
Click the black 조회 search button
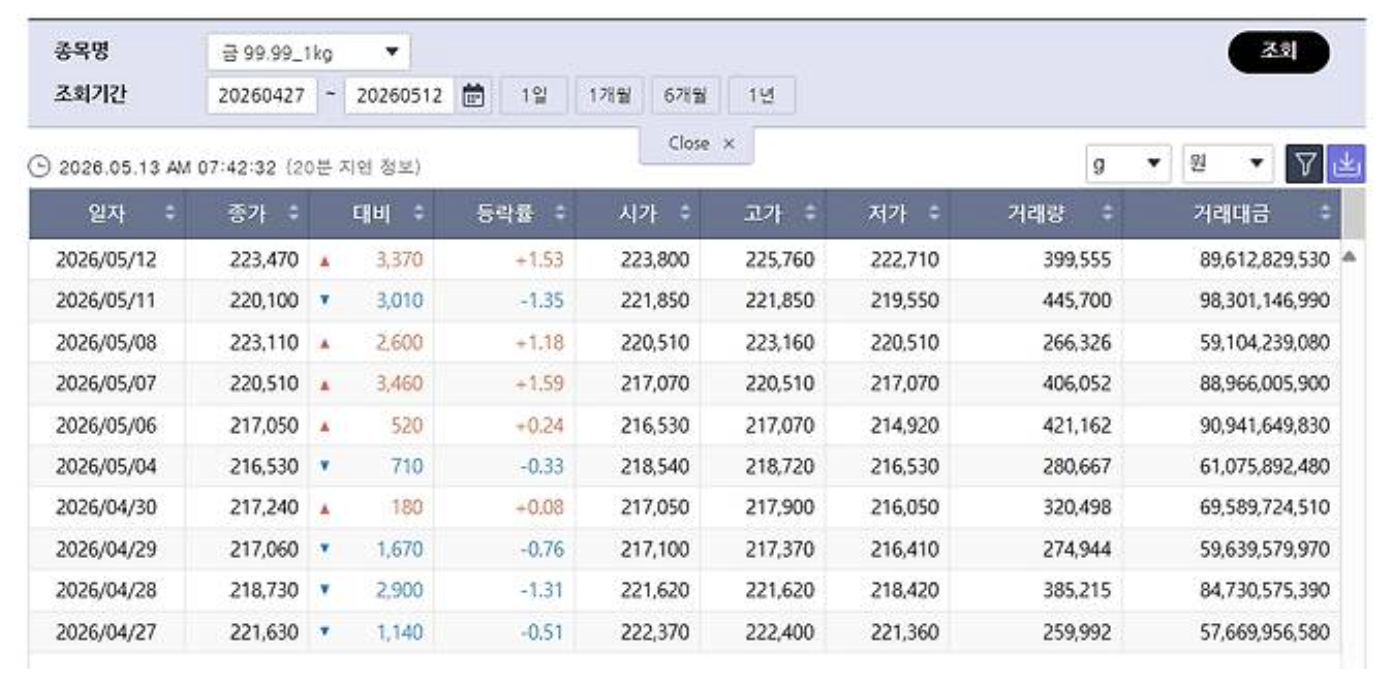click(1279, 52)
